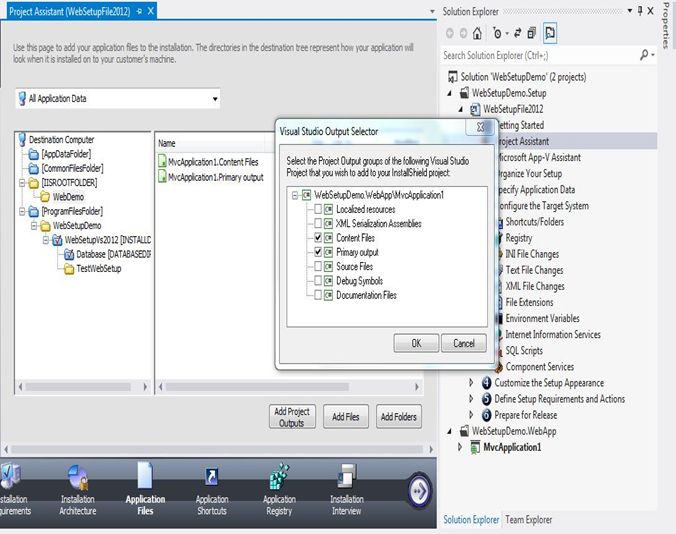Collapse the WebSetupDemo folder node
This screenshot has width=676, height=534.
click(34, 225)
